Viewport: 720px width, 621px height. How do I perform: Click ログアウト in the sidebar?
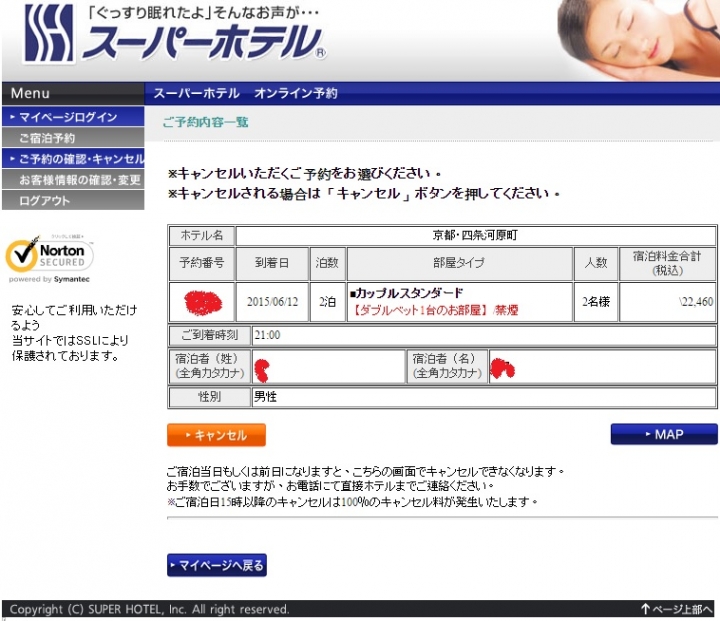(x=73, y=200)
